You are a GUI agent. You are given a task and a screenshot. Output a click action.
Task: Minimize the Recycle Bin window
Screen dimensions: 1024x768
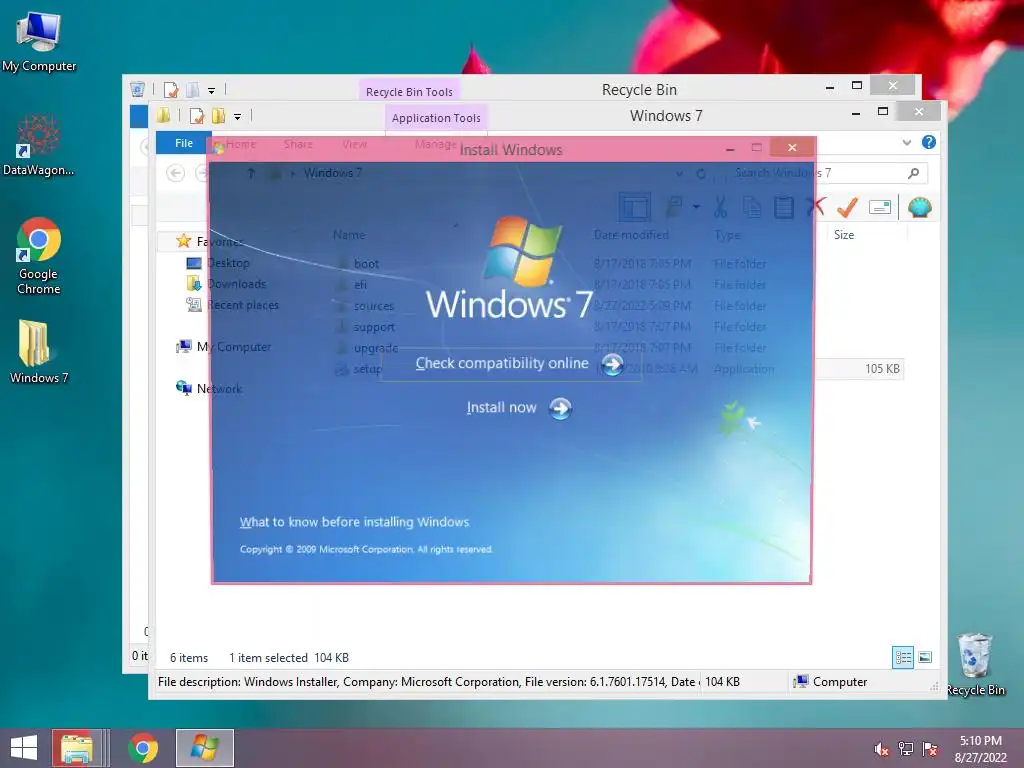point(830,87)
